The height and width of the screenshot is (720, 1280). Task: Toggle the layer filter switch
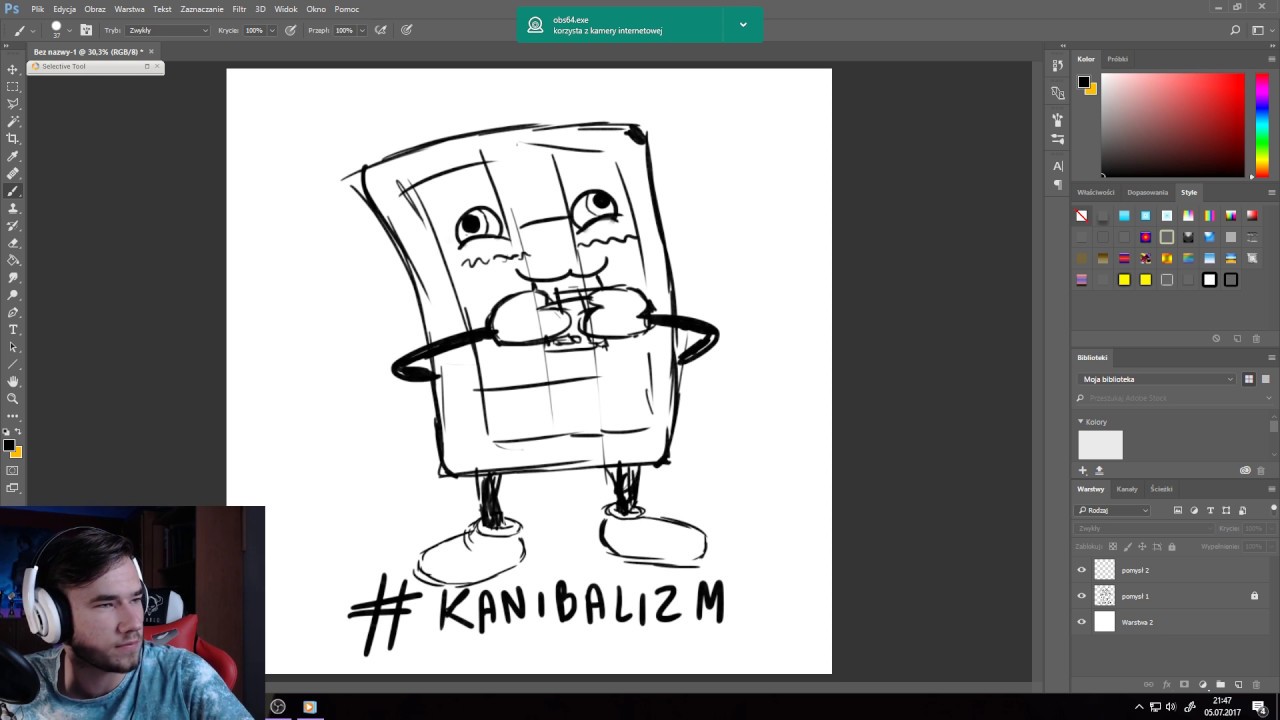1273,509
